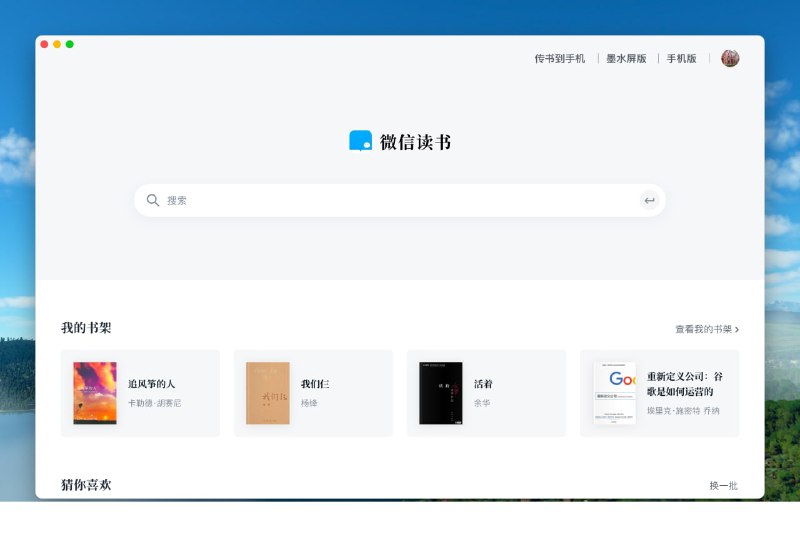Open the 墨水屏版 link
This screenshot has height=534, width=800.
[x=626, y=59]
